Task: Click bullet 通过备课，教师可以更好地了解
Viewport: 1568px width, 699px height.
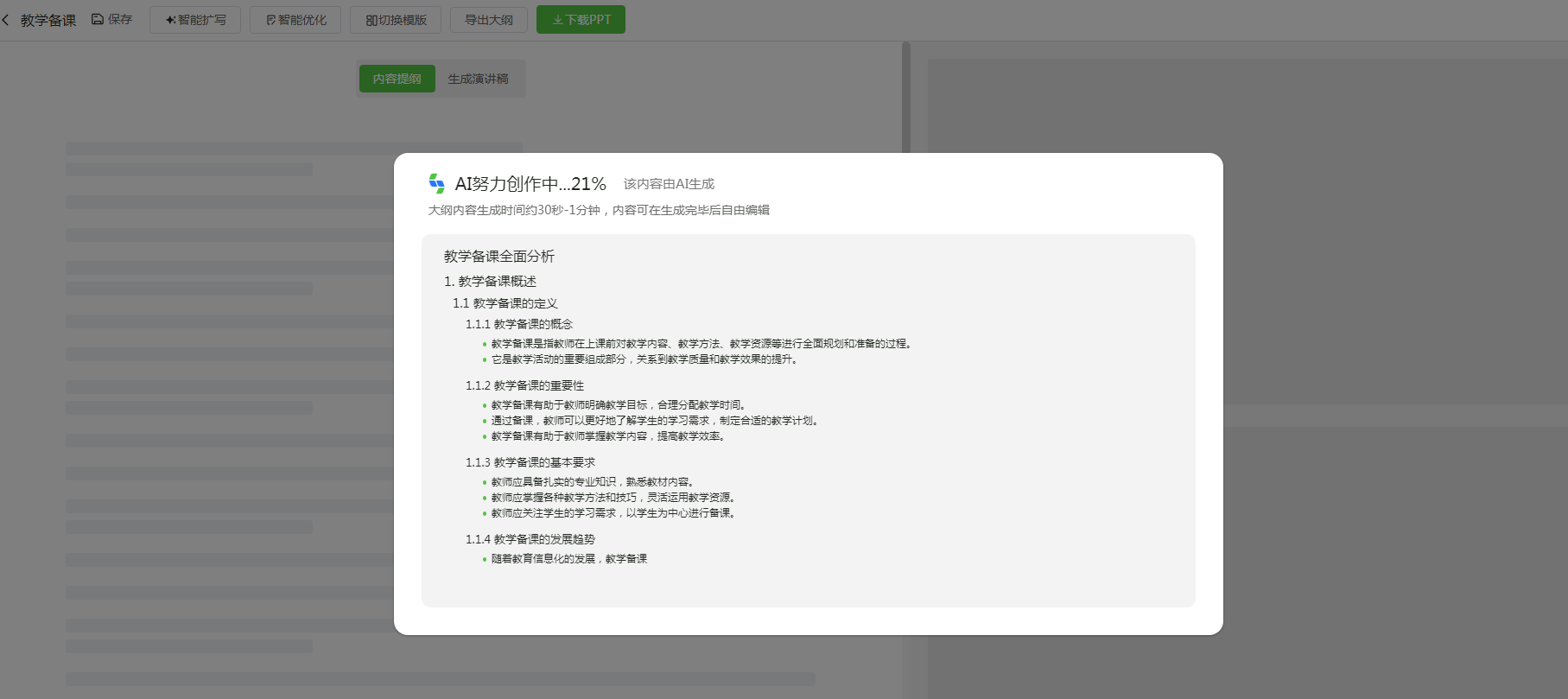Action: [655, 421]
